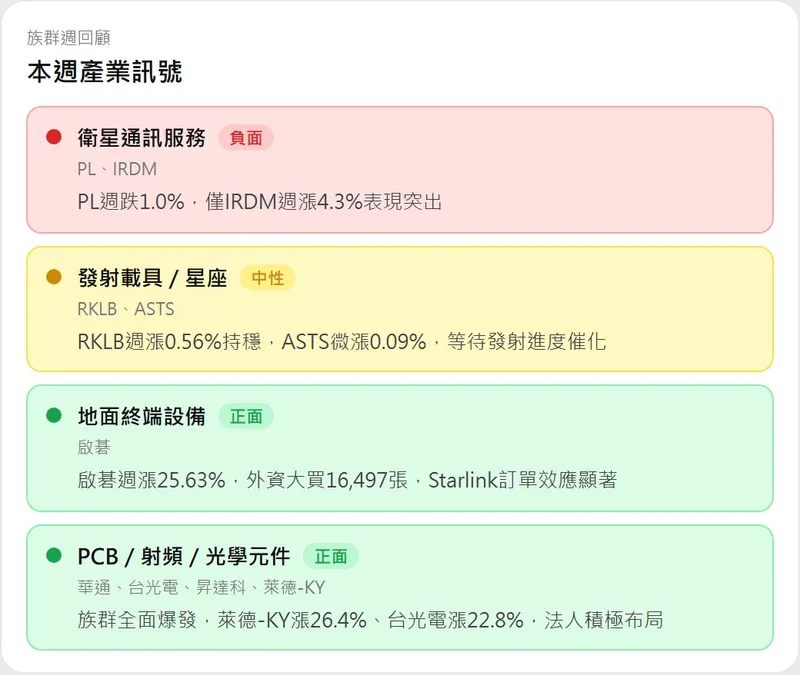Select the 中性 sentiment badge

click(x=268, y=278)
